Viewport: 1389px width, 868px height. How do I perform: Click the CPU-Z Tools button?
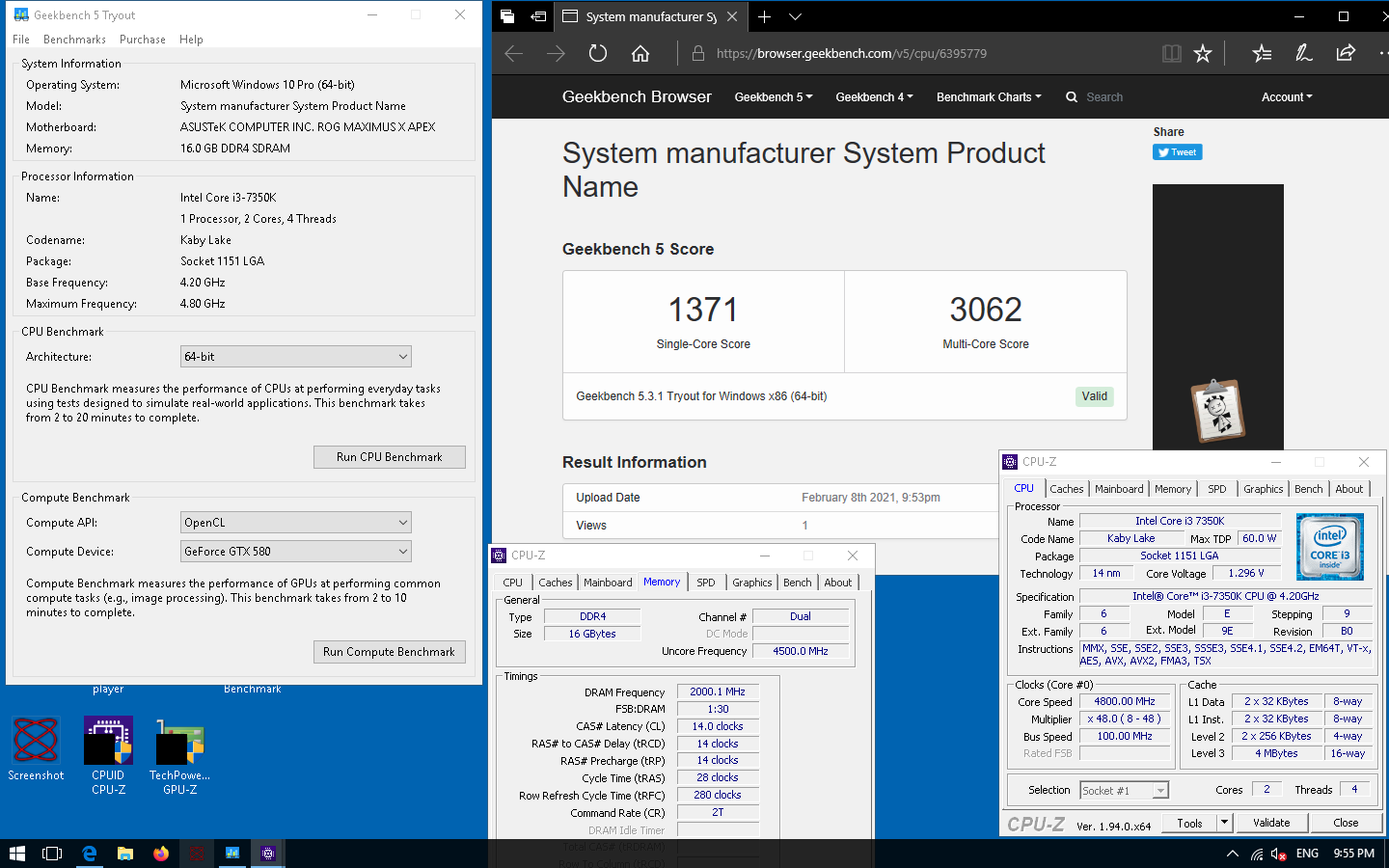pos(1189,823)
